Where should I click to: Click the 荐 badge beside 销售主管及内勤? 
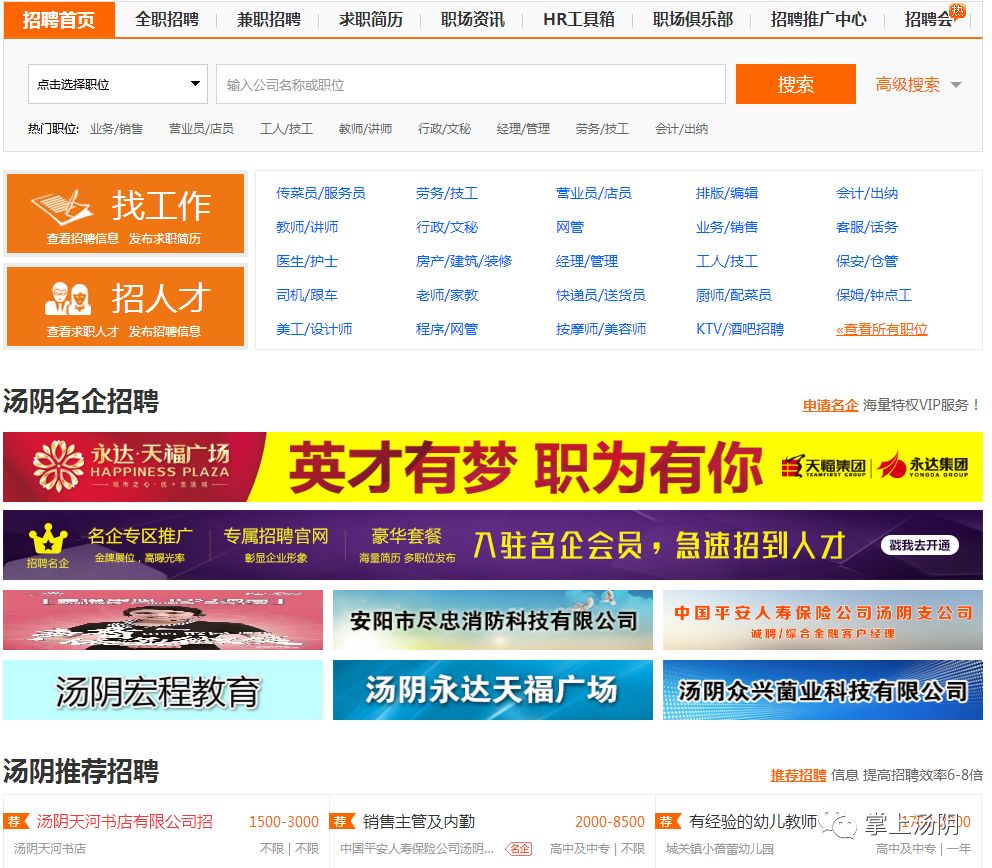point(342,821)
